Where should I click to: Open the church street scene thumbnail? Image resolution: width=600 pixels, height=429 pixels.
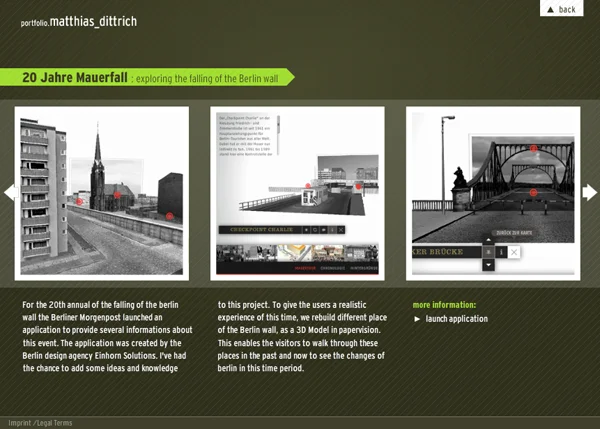coord(101,192)
